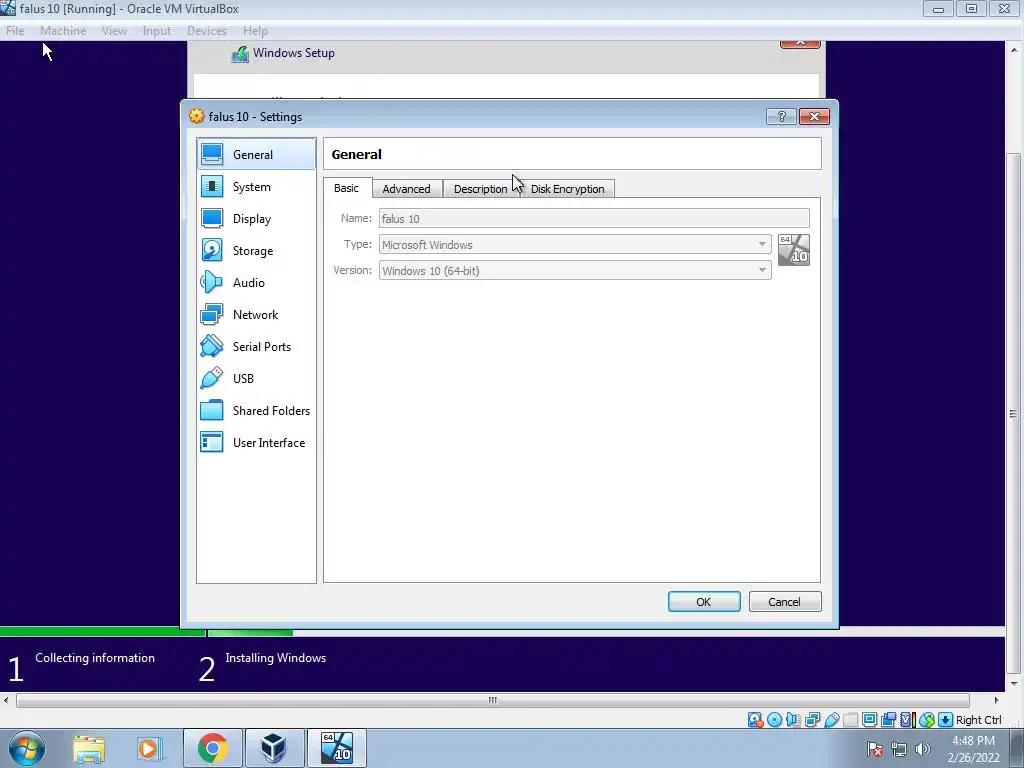Click the shared folders status bar icon
Viewport: 1024px width, 768px height.
(850, 720)
